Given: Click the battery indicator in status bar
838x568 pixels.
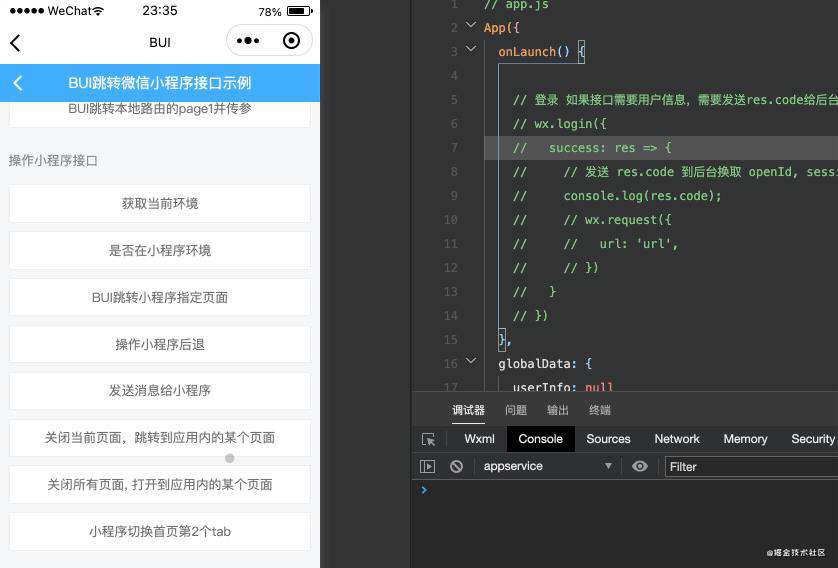Looking at the screenshot, I should click(x=300, y=11).
